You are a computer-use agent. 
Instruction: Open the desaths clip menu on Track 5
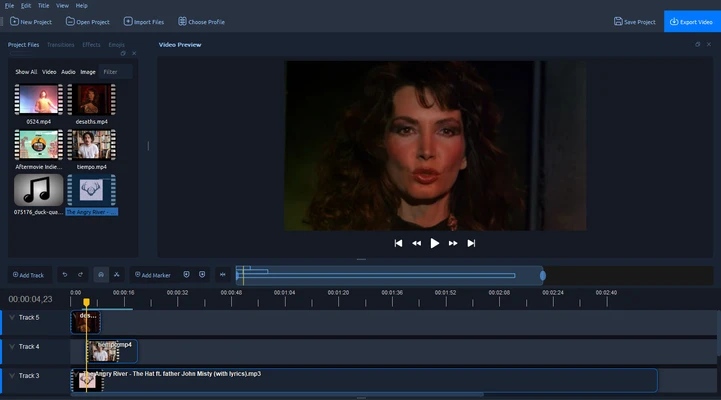coord(75,315)
